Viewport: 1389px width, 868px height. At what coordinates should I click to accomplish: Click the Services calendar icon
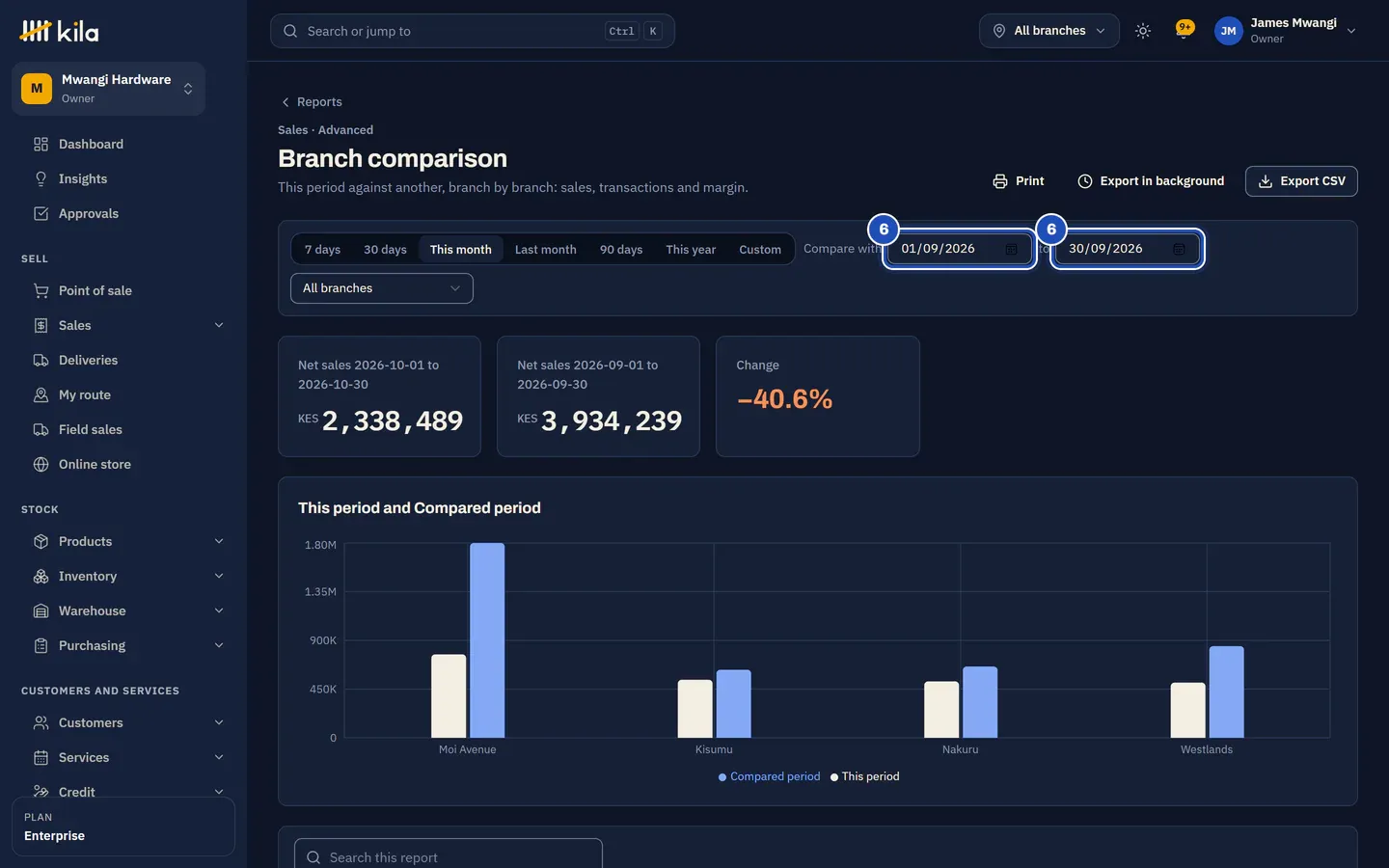(x=41, y=757)
